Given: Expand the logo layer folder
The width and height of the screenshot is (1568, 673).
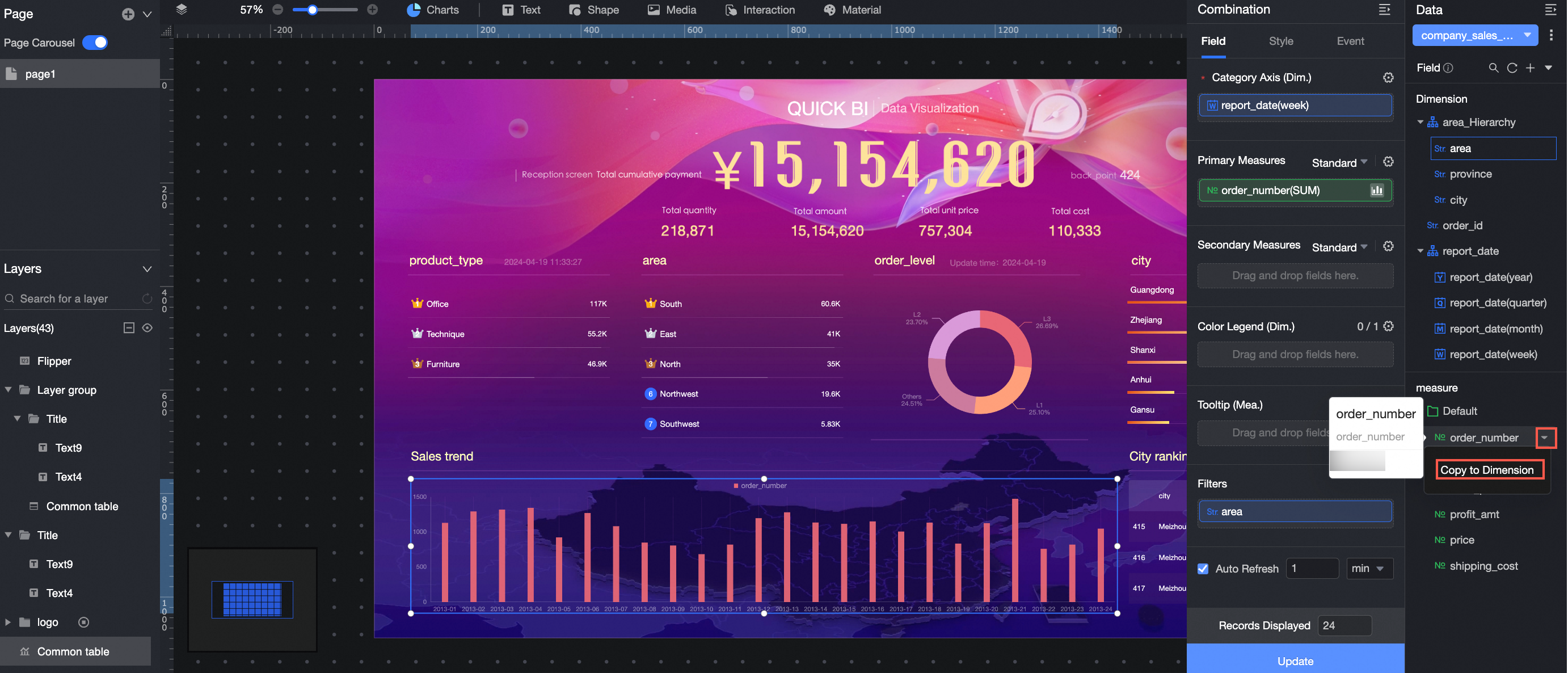Looking at the screenshot, I should click(x=8, y=622).
